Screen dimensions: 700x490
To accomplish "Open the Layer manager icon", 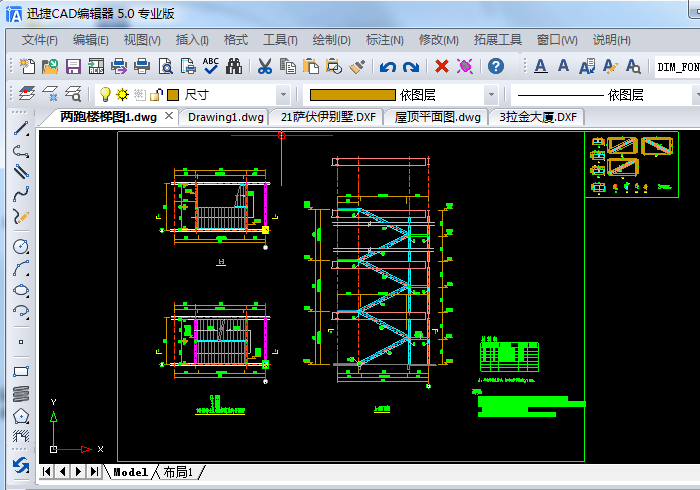I will pyautogui.click(x=27, y=94).
